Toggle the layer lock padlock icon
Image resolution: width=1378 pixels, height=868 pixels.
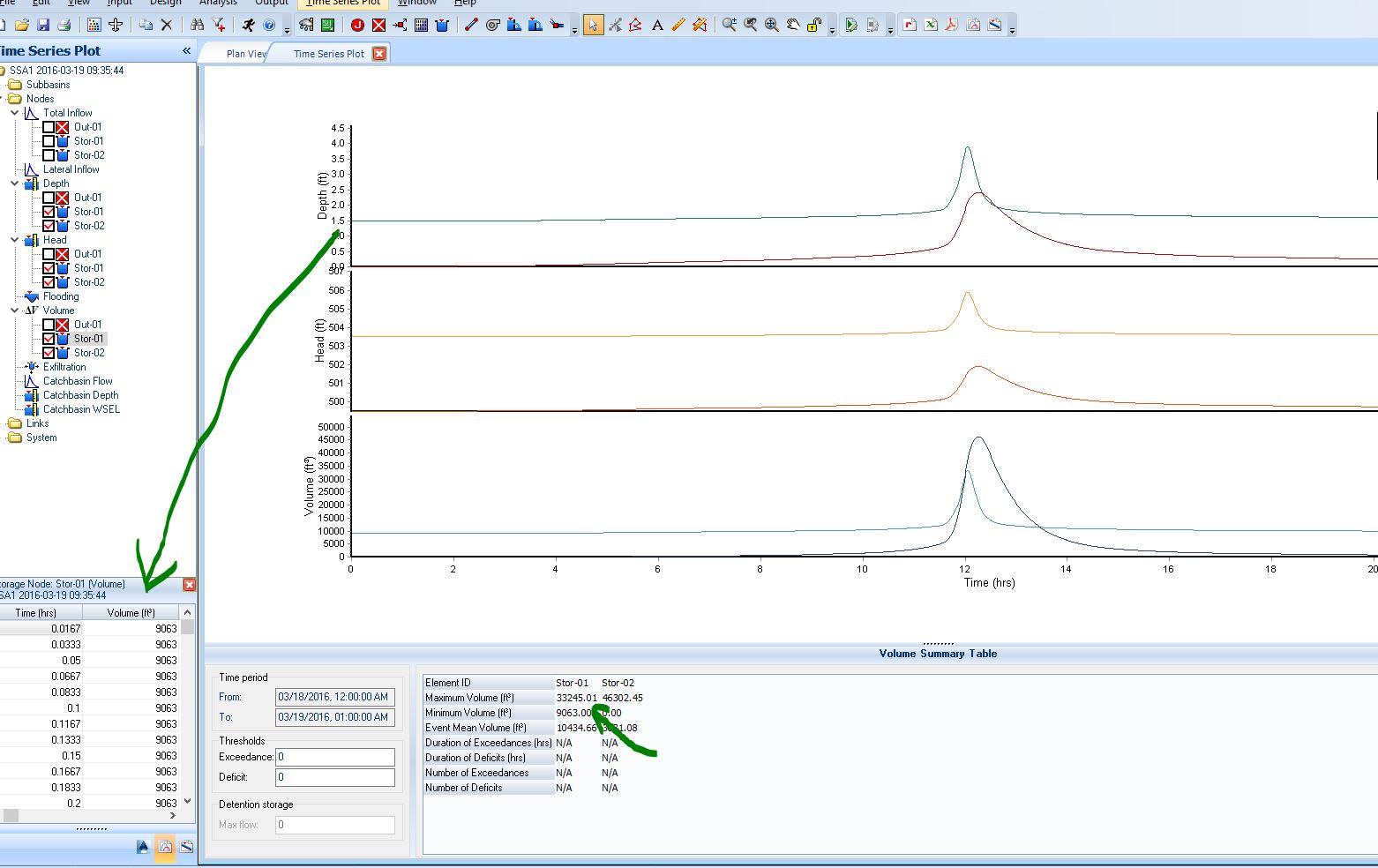pos(814,26)
